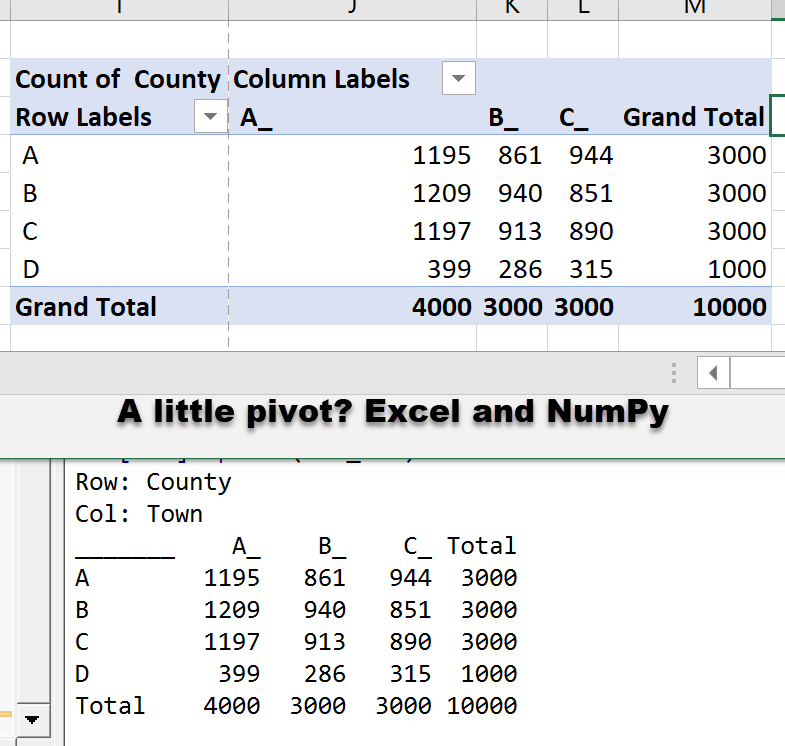
Task: Click the horizontal scrollbar left arrow
Action: point(713,373)
